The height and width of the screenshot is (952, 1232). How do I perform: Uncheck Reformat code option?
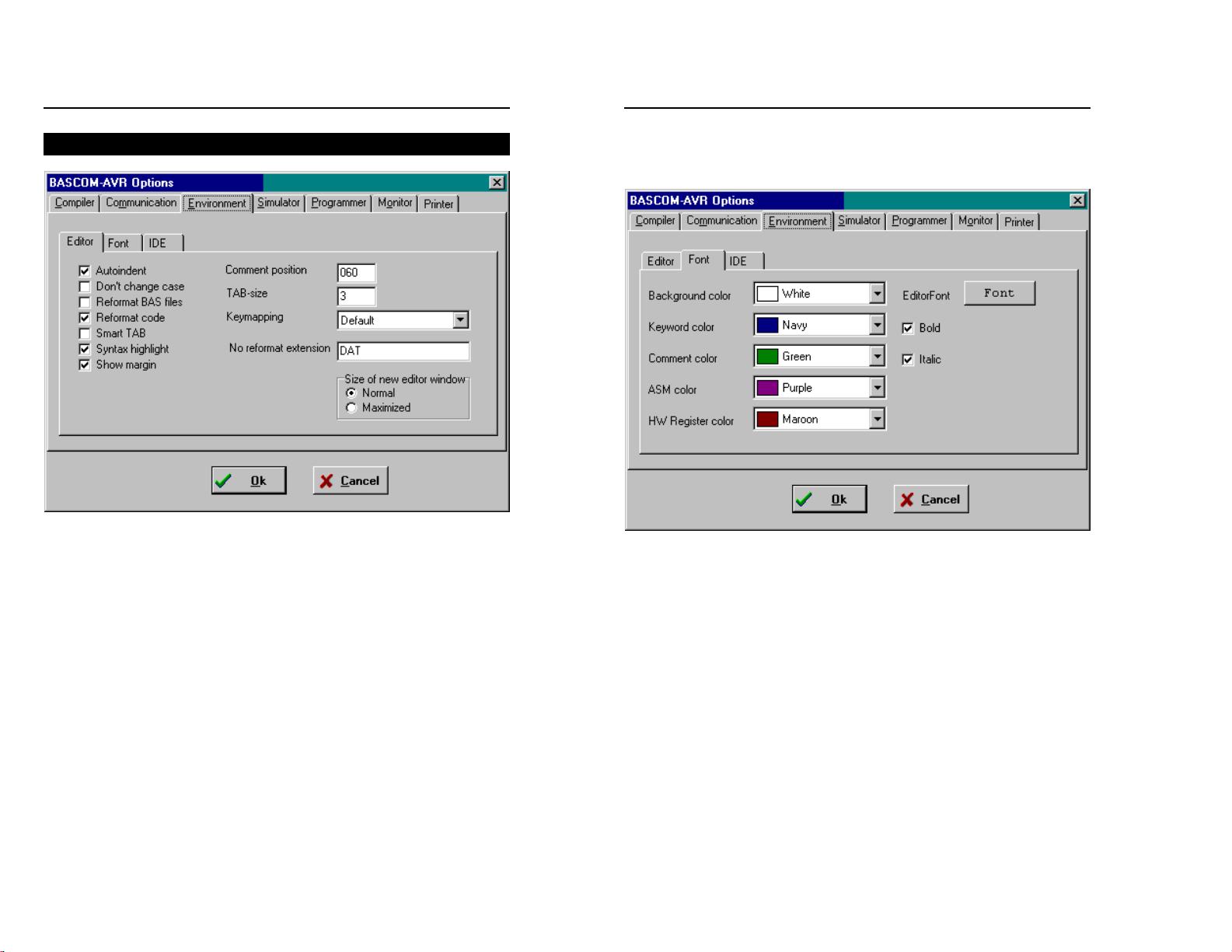click(85, 318)
